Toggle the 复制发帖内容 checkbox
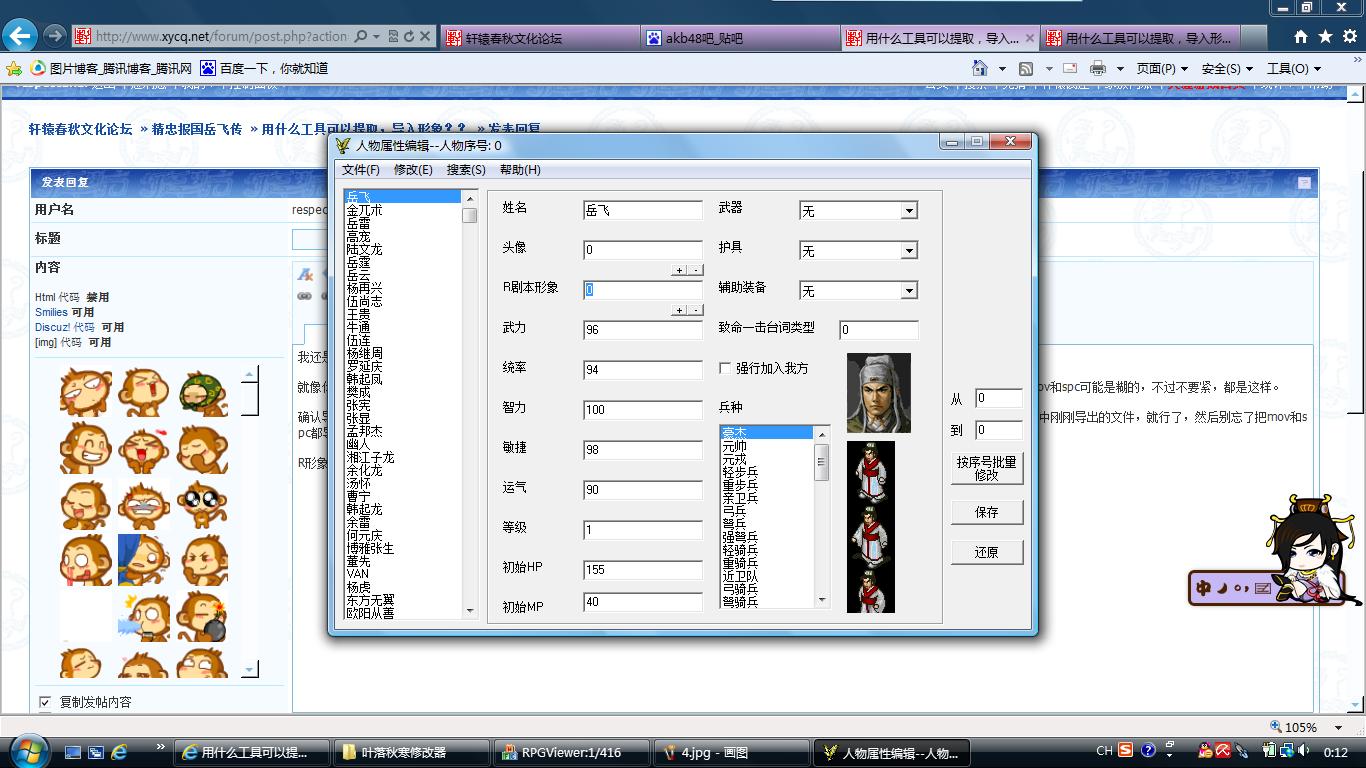The height and width of the screenshot is (768, 1366). (45, 702)
